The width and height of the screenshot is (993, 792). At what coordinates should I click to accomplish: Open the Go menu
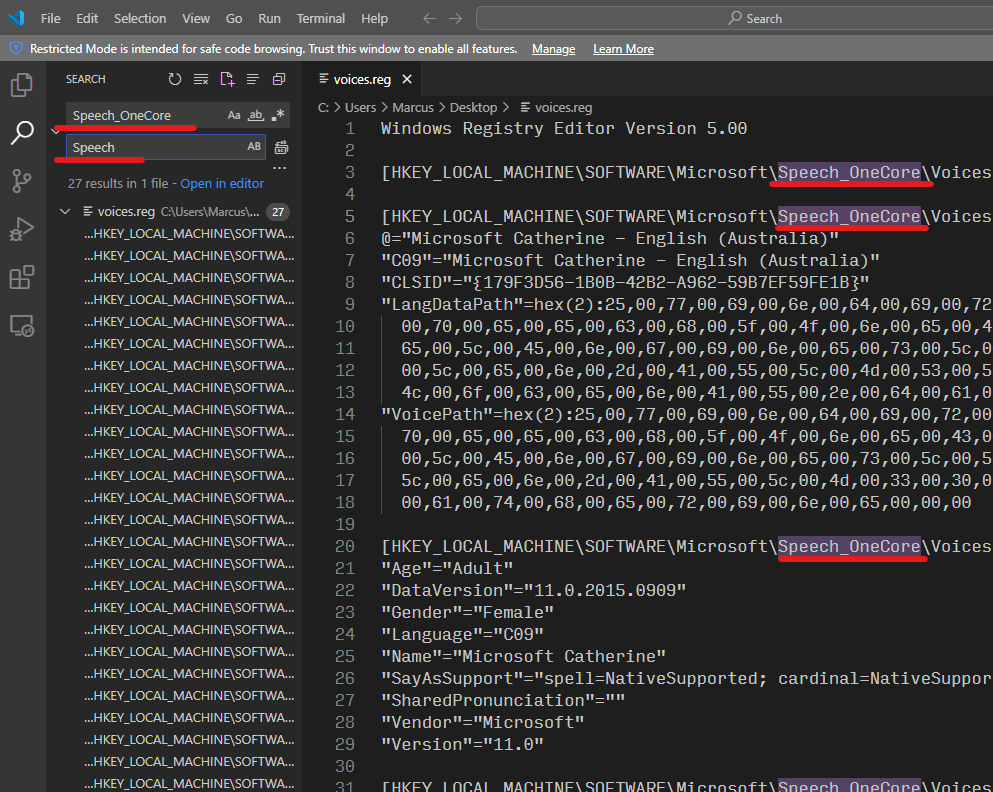tap(234, 18)
